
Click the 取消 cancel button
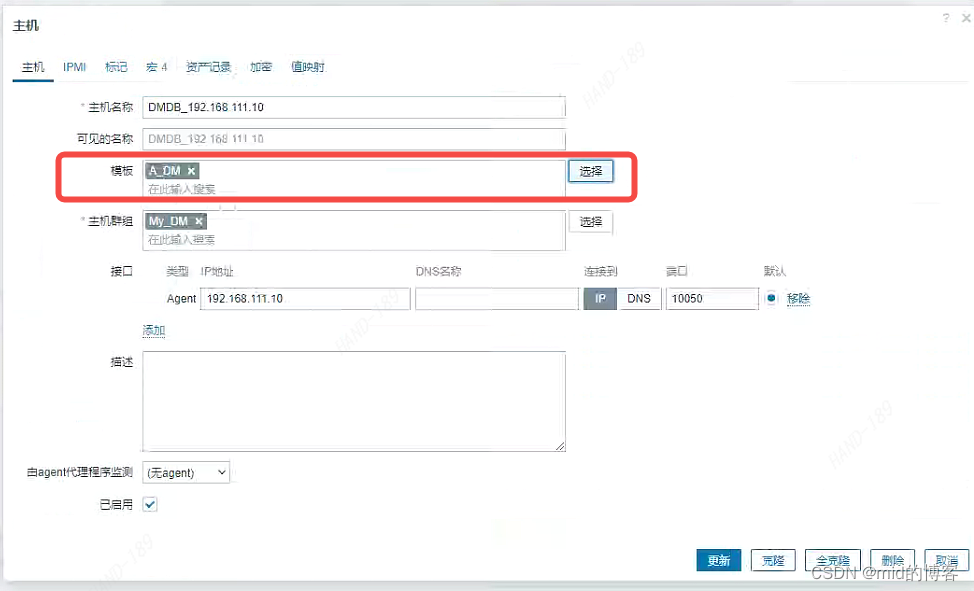tap(947, 561)
